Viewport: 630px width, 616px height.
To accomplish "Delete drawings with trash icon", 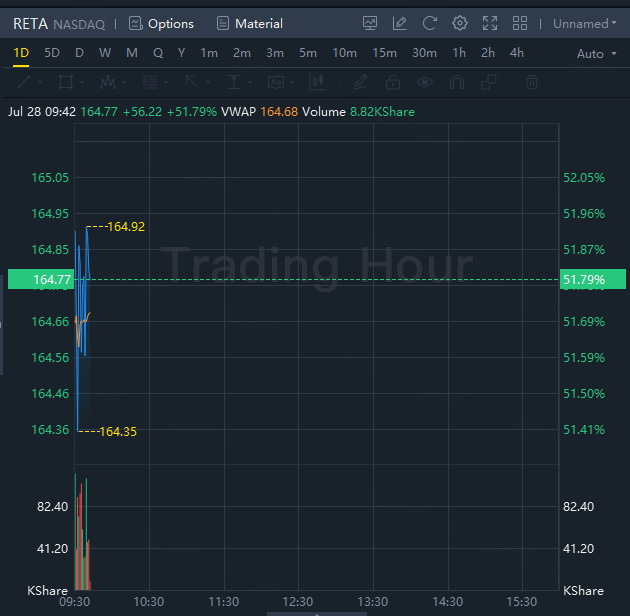I will (532, 83).
